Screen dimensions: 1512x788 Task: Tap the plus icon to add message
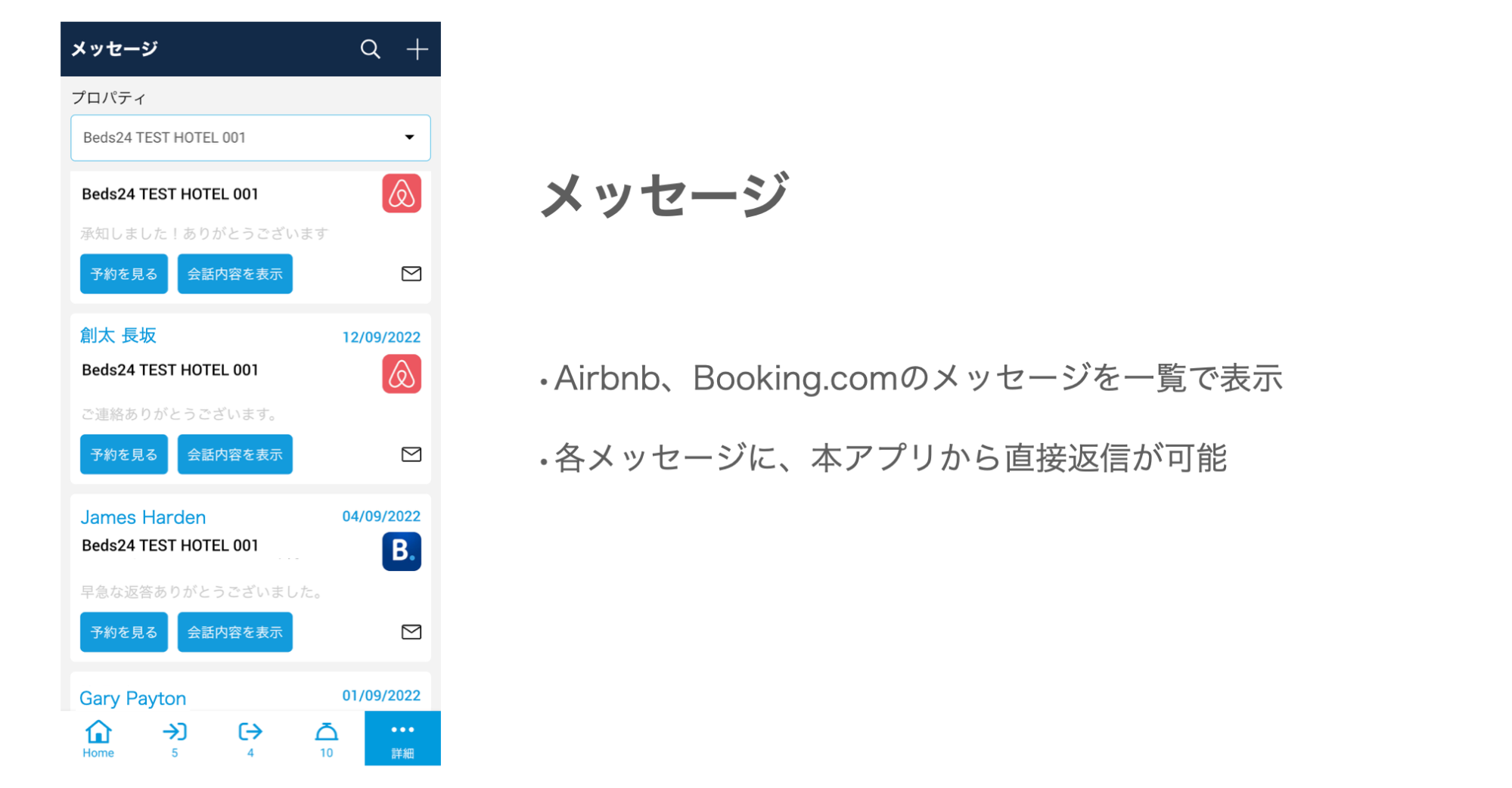pyautogui.click(x=417, y=49)
